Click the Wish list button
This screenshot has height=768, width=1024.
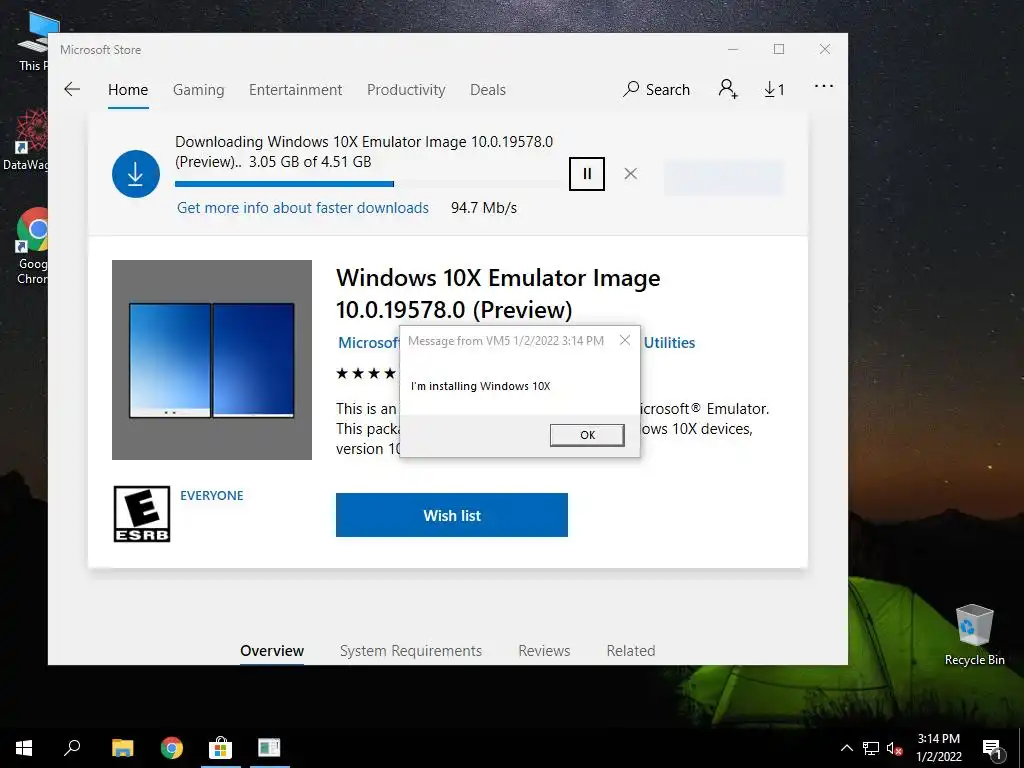click(x=452, y=515)
